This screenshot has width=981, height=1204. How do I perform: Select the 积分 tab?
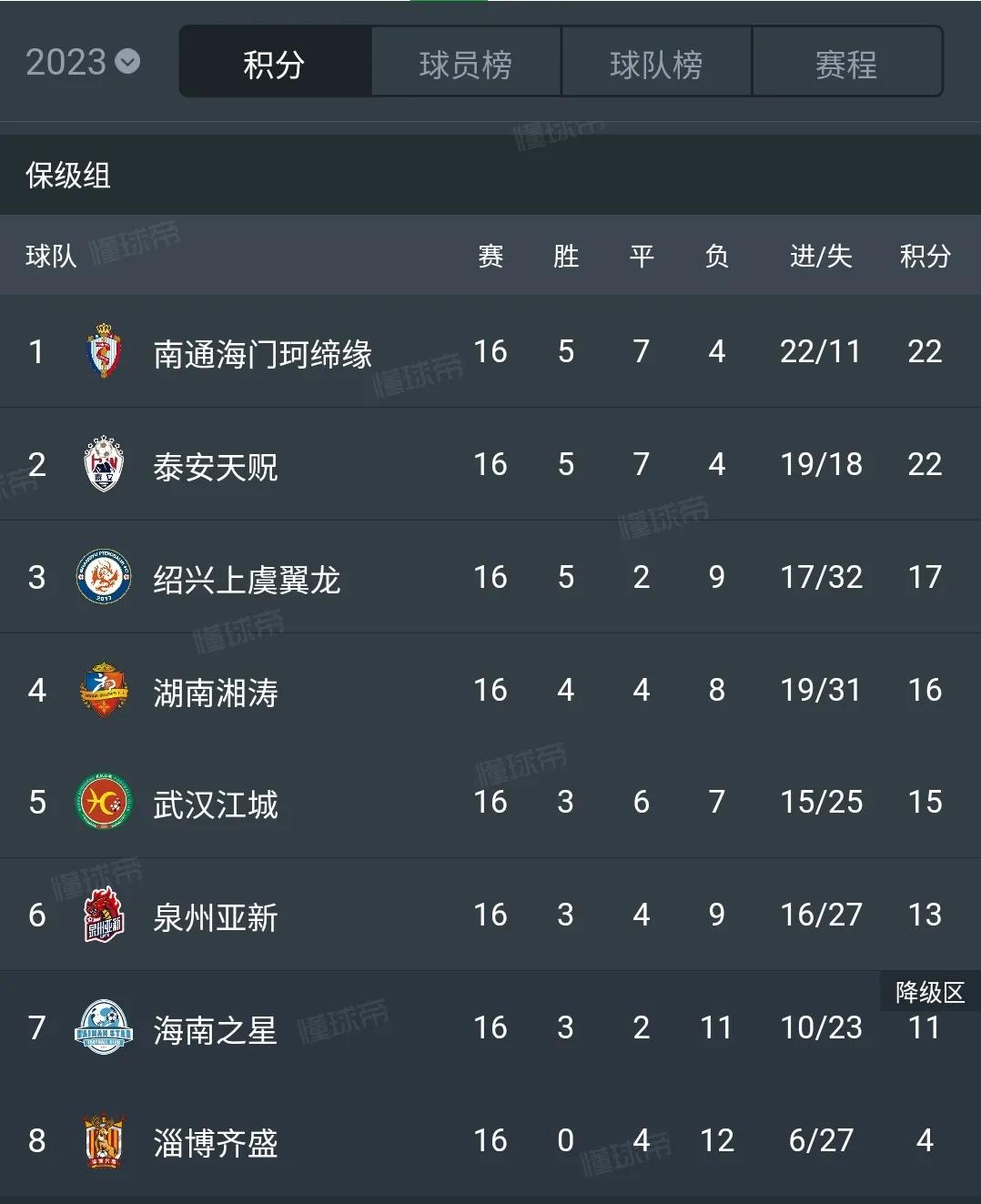[275, 62]
